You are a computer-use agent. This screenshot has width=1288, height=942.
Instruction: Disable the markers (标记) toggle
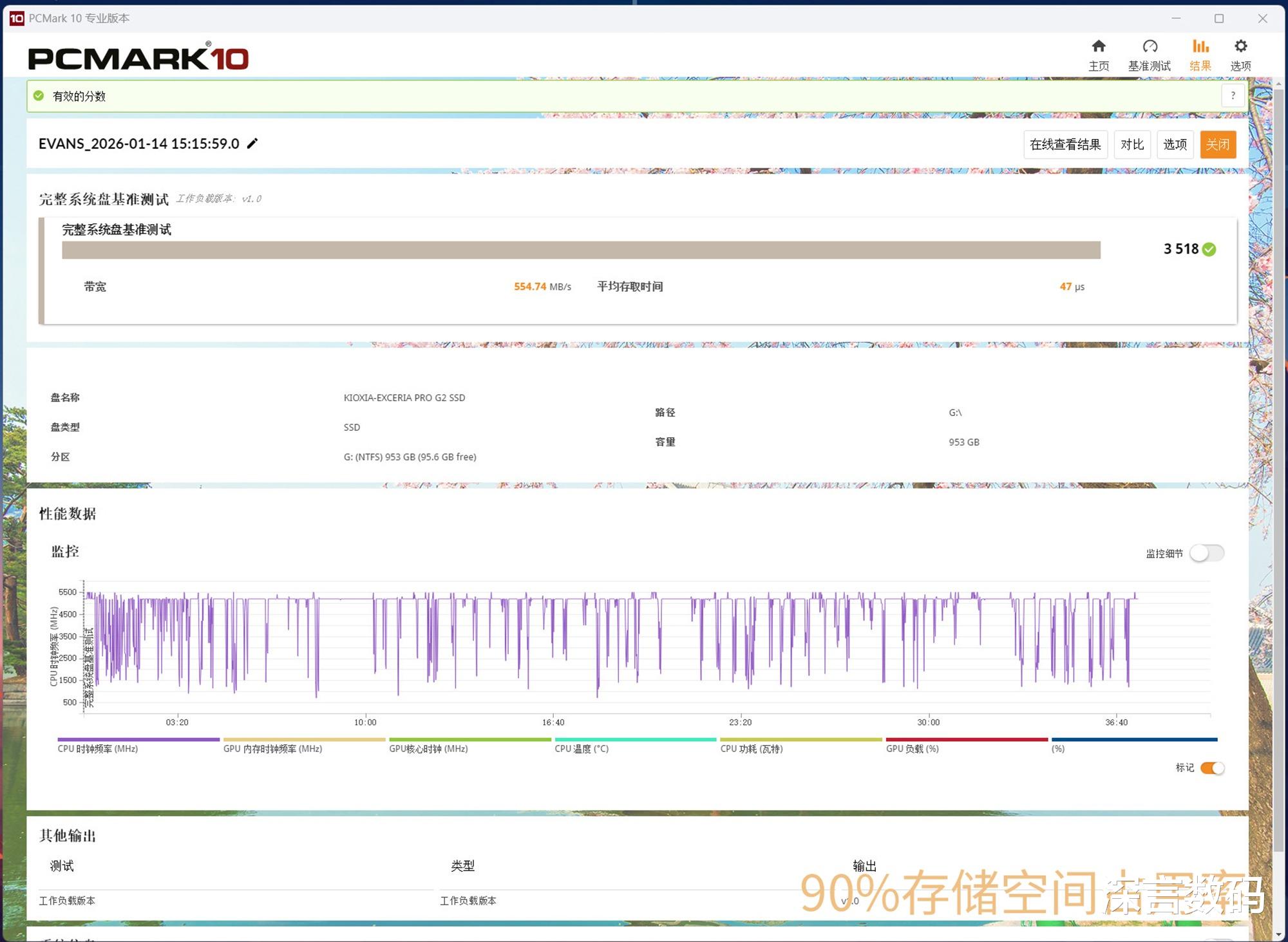1212,768
